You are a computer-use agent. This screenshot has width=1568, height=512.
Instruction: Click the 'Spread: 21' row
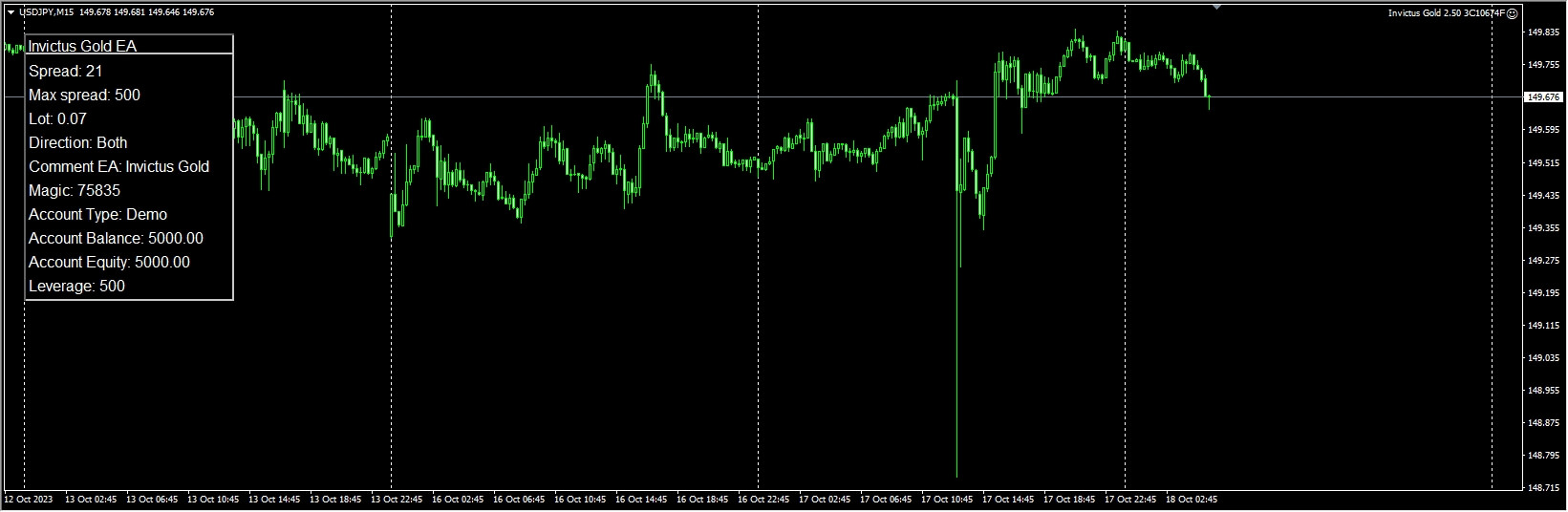(66, 71)
